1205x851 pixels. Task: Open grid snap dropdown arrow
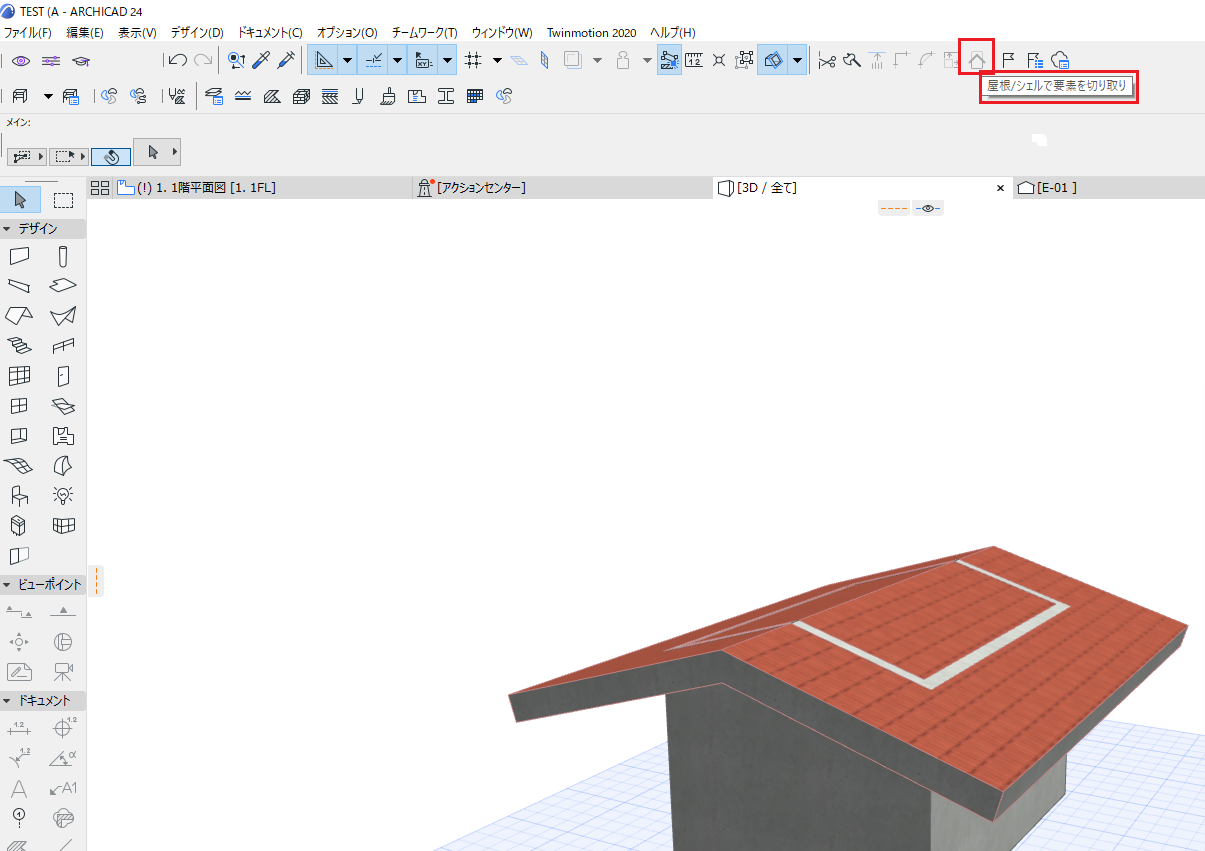pyautogui.click(x=497, y=61)
